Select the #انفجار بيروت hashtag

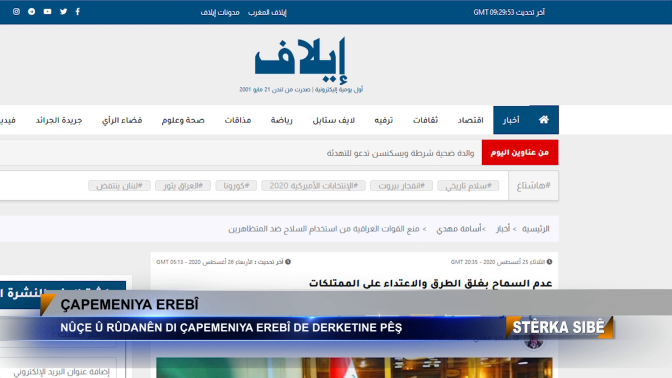402,186
